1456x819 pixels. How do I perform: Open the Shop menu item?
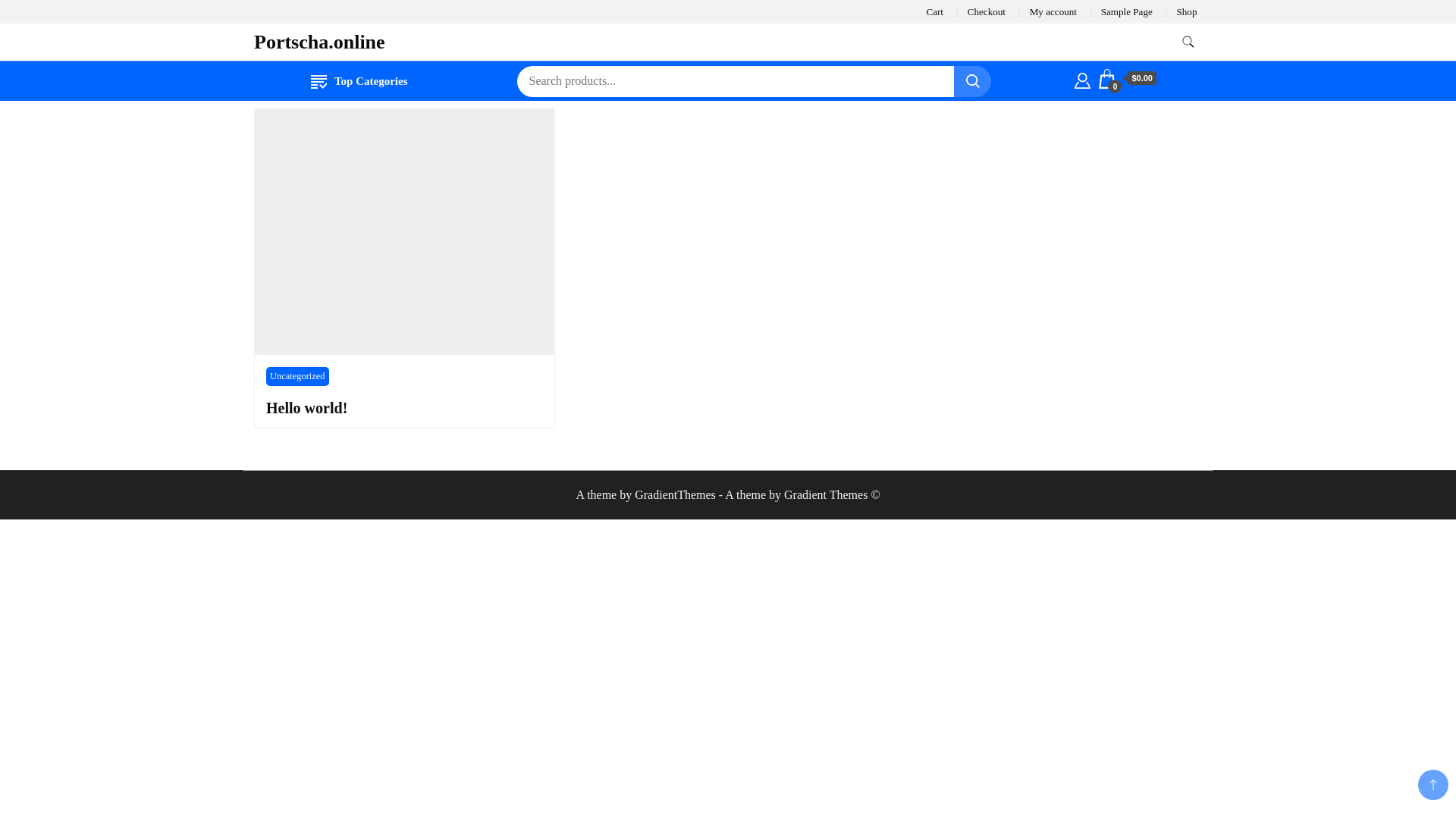coord(1186,12)
